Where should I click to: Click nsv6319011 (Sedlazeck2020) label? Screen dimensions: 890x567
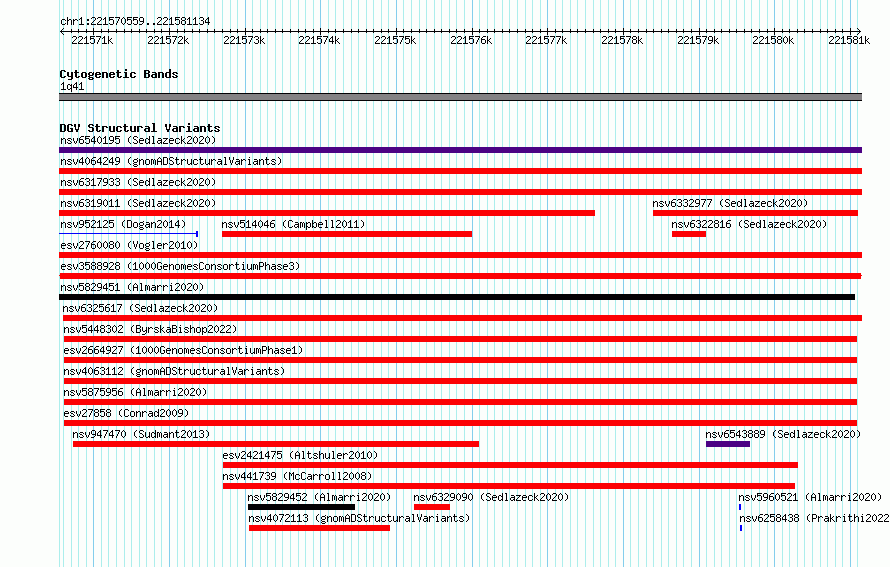(x=138, y=203)
